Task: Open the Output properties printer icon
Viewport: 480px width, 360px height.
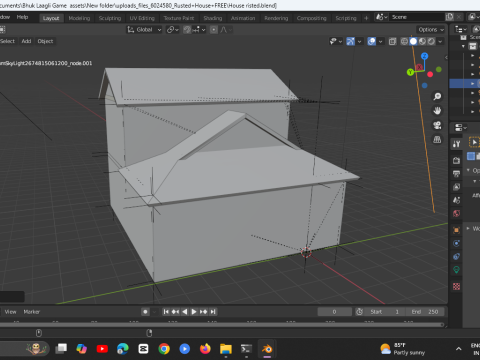Action: tap(456, 173)
